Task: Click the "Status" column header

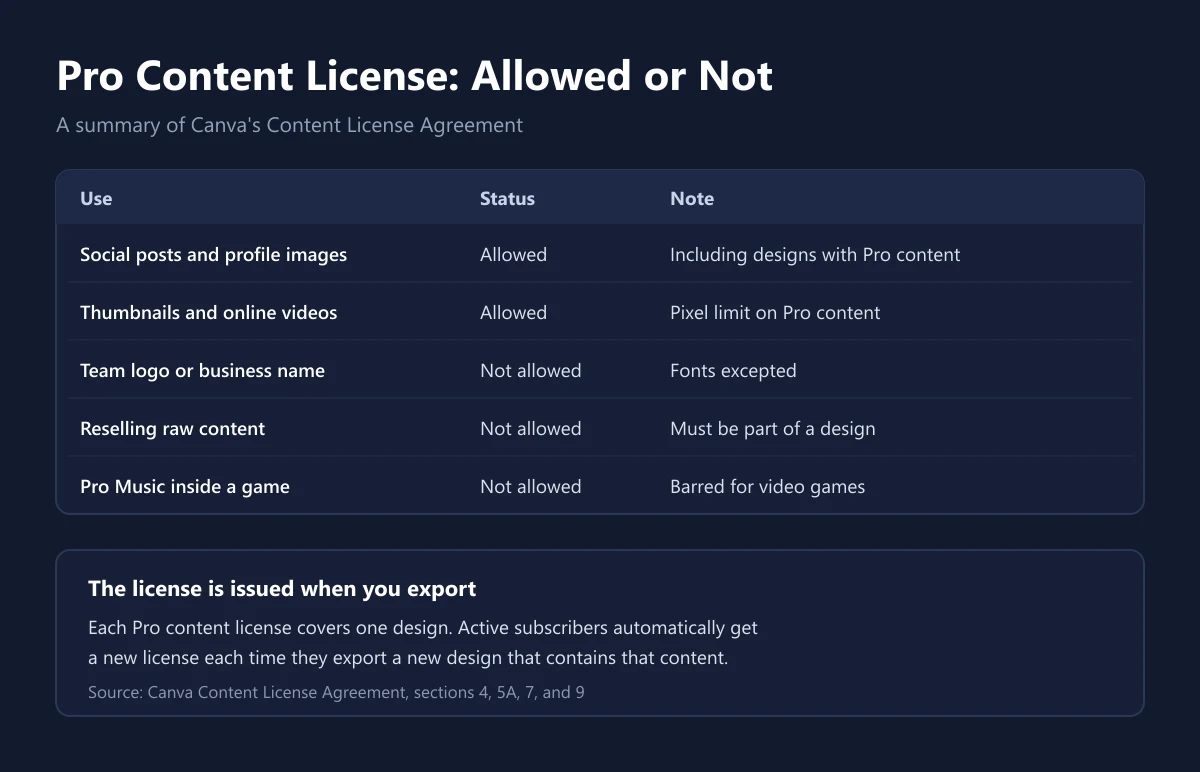Action: 507,198
